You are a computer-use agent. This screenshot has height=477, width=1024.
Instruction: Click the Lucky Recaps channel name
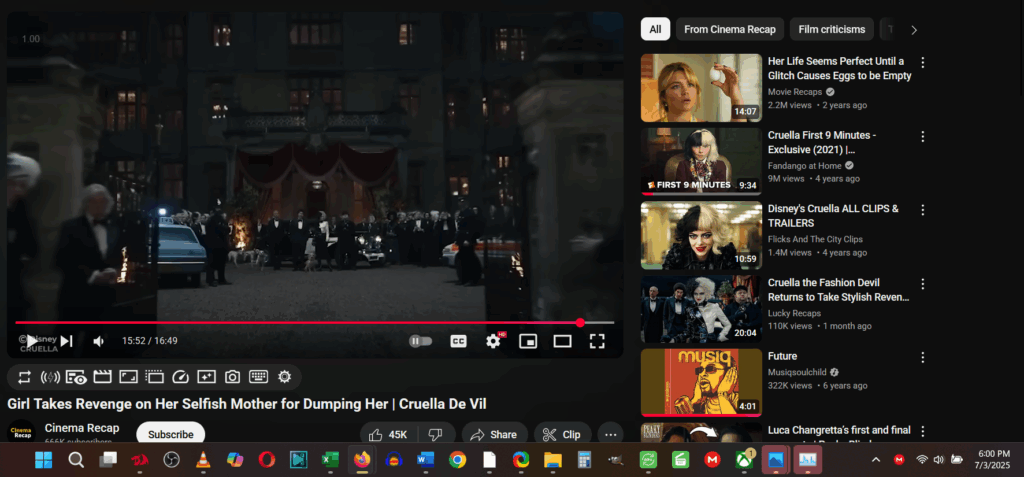point(794,313)
